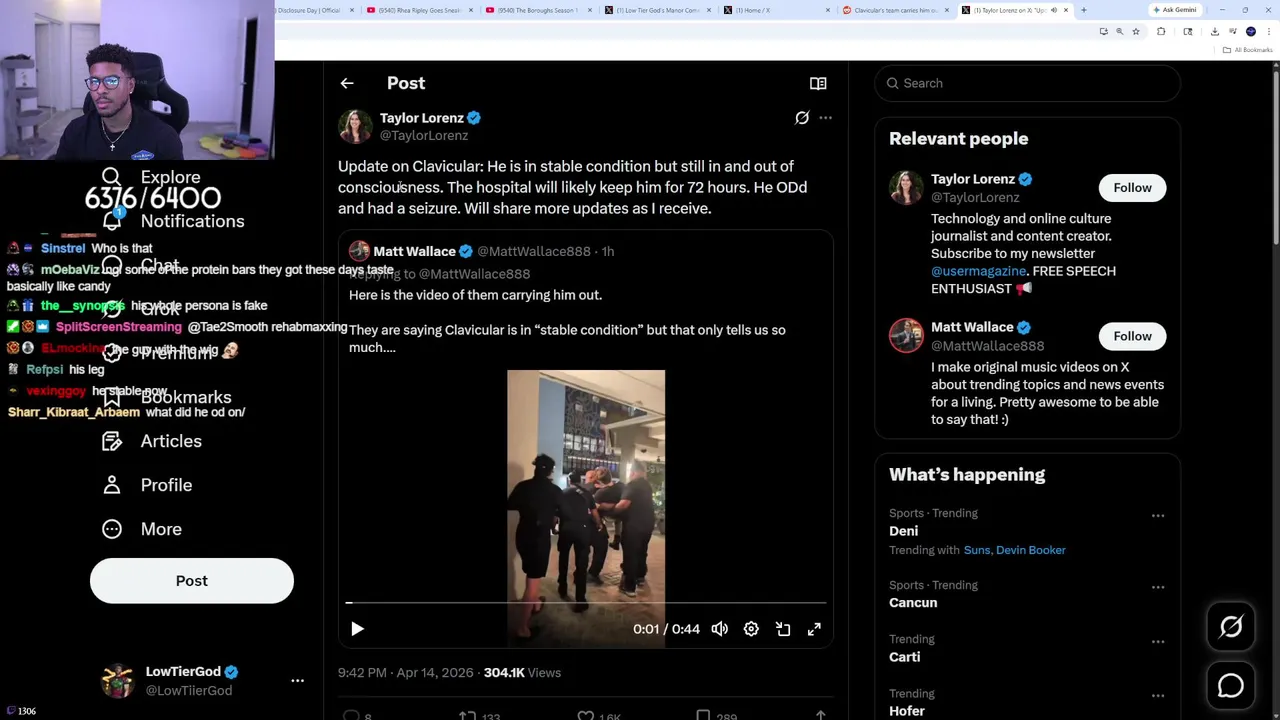Open Matt Wallace's quoted post avatar
The image size is (1280, 720).
pos(359,251)
